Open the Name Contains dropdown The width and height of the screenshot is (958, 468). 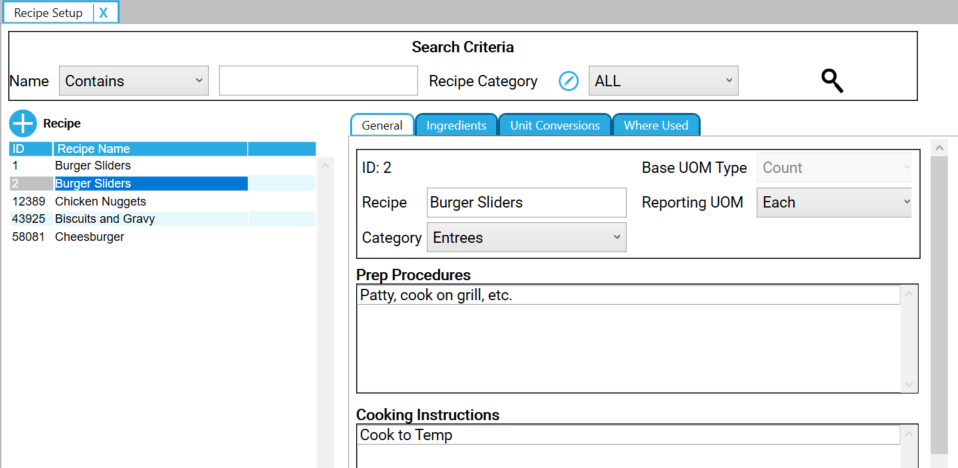click(x=134, y=81)
